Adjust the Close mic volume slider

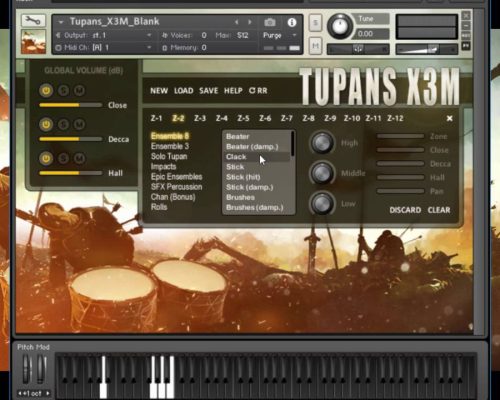tap(71, 105)
